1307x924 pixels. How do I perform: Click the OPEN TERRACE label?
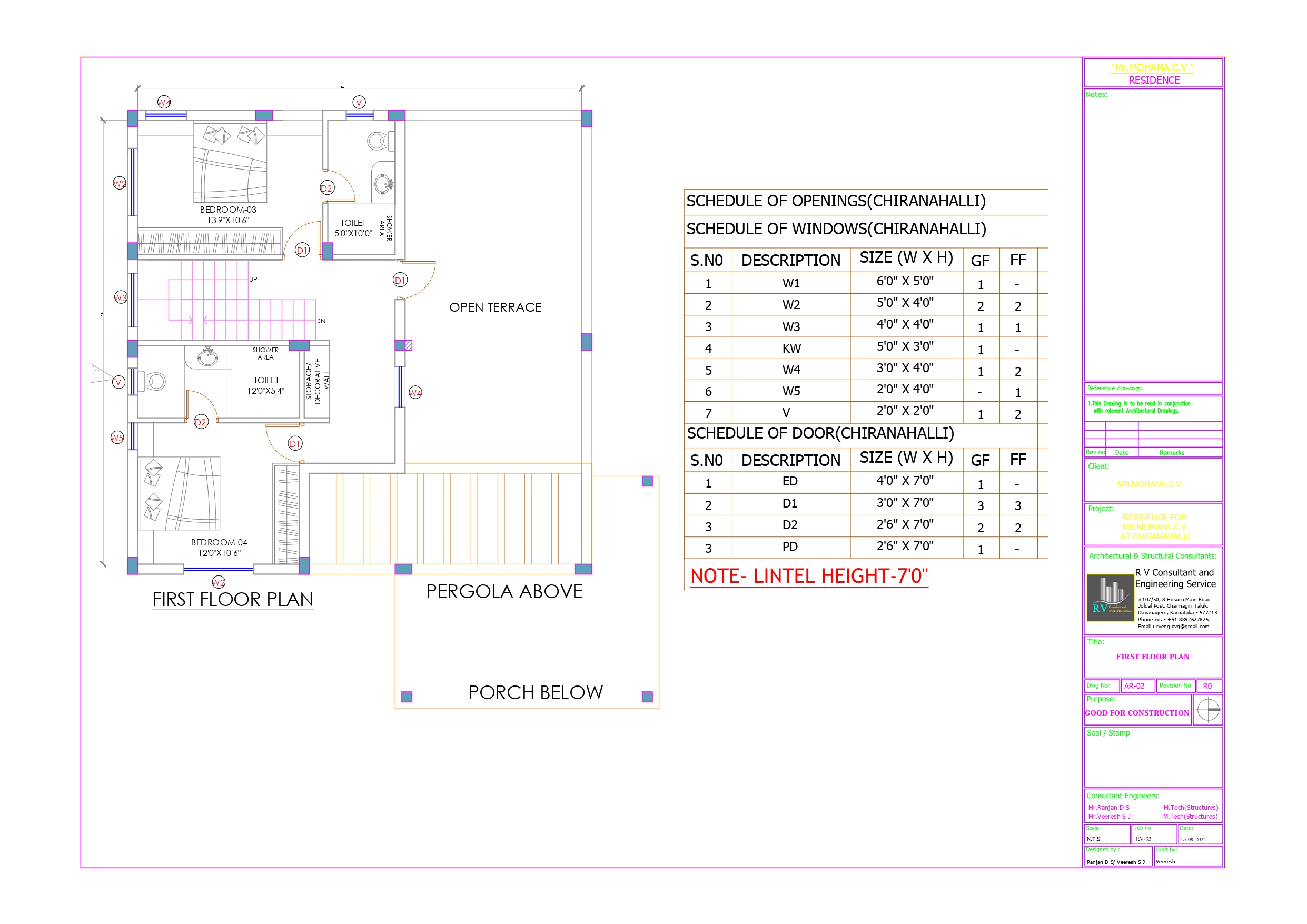[x=495, y=307]
